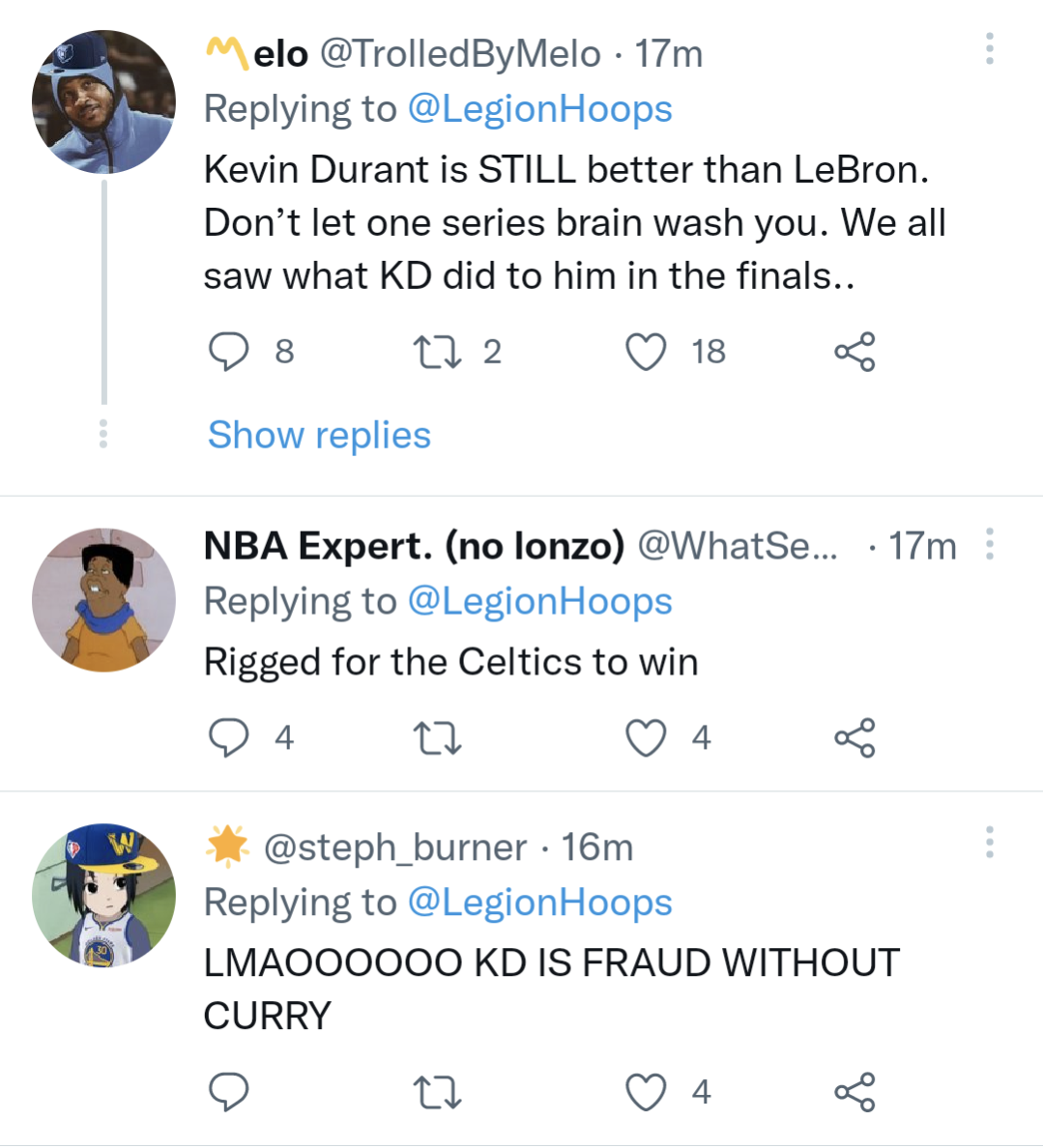
Task: Retweet the 'KD IS FRAUD' tweet
Action: (x=437, y=1092)
